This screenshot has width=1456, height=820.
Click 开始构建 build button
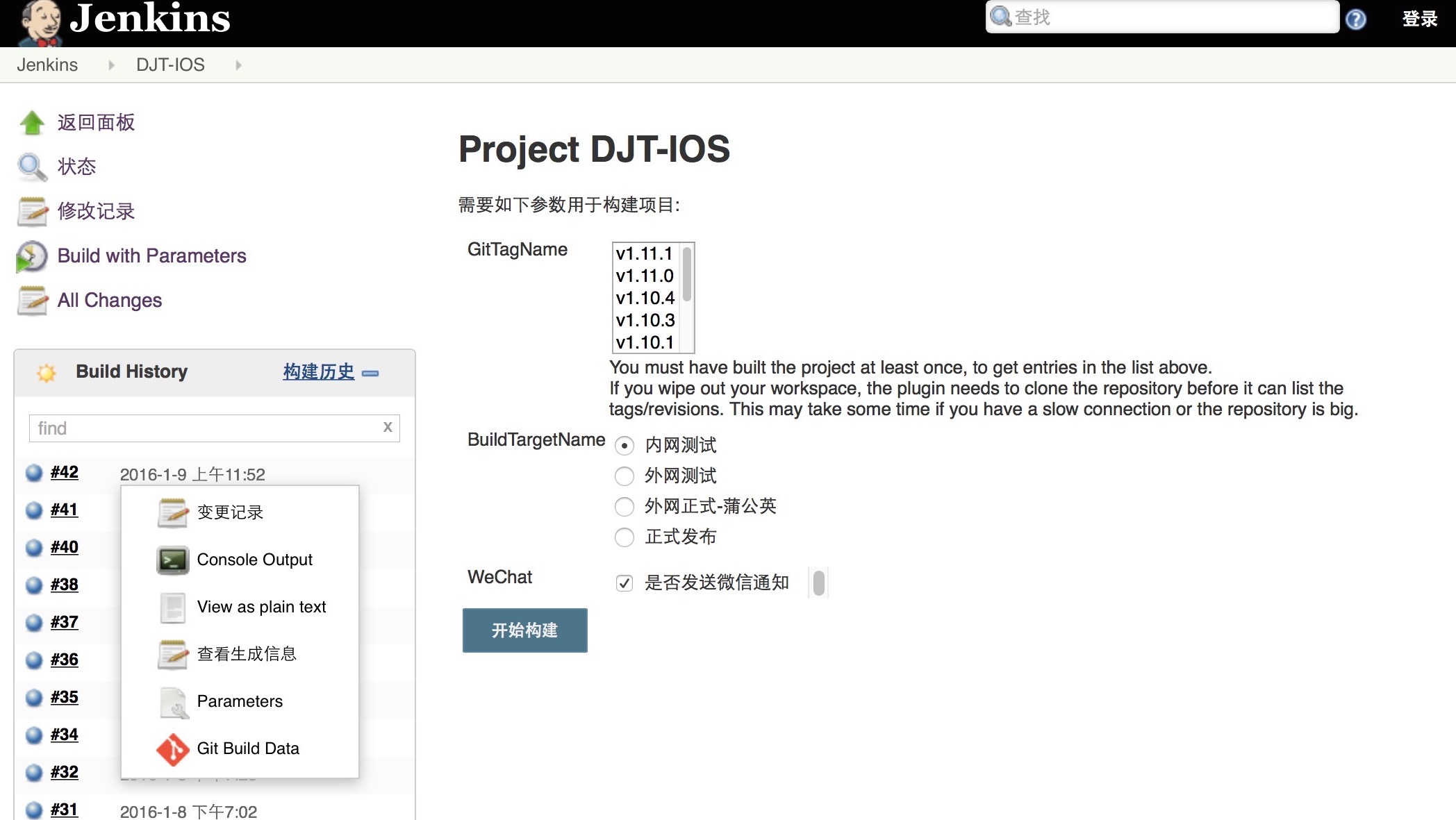525,630
